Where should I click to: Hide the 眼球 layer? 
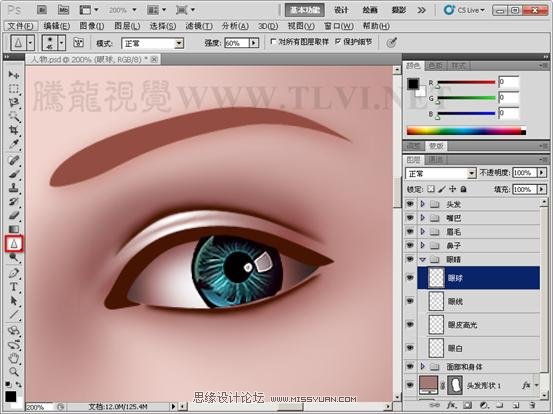pyautogui.click(x=410, y=278)
